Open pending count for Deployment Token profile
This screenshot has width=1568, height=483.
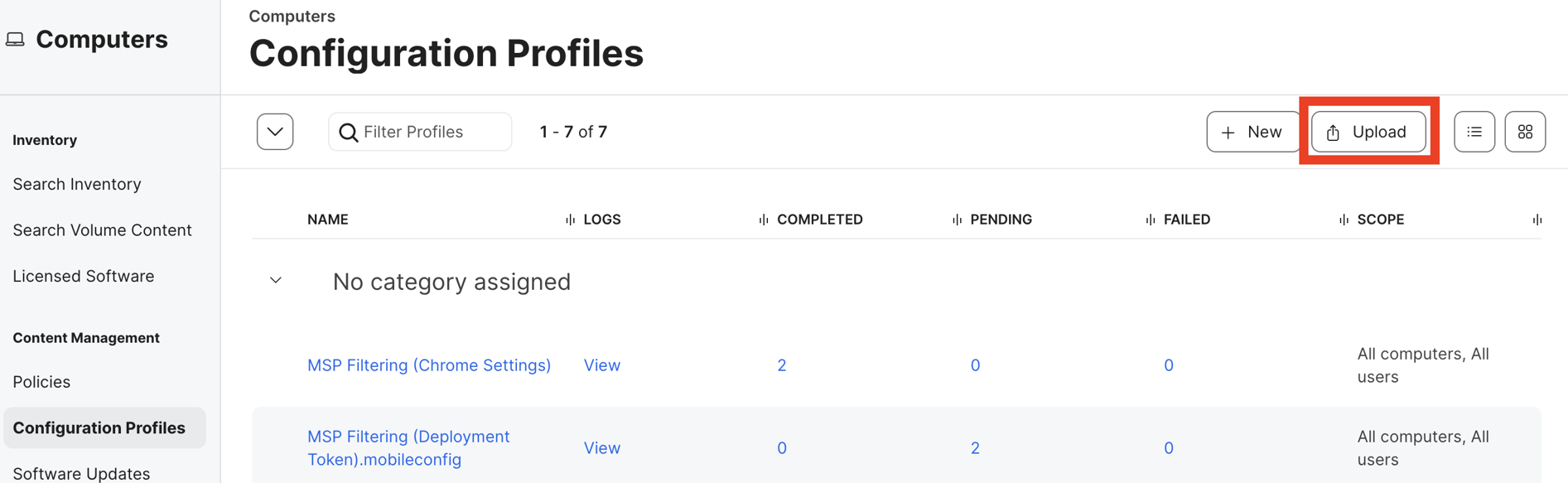pos(975,448)
